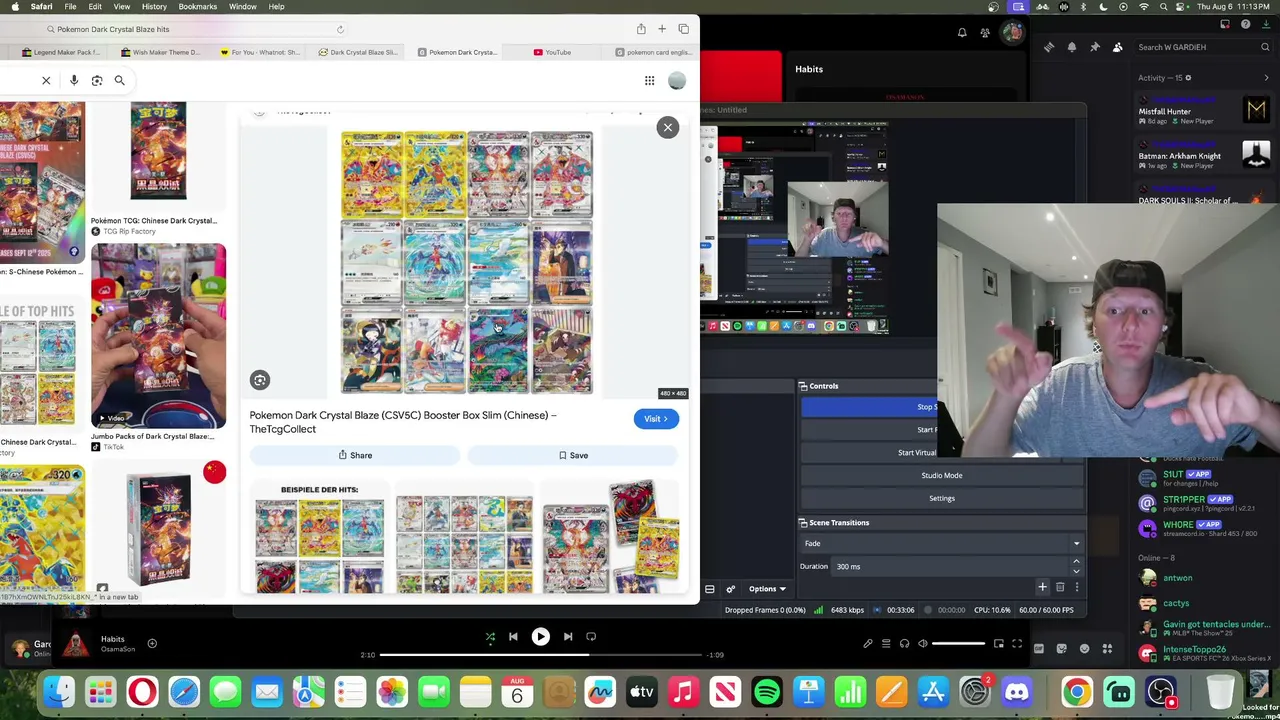Click the Discord search box
The height and width of the screenshot is (720, 1280).
pyautogui.click(x=1205, y=47)
